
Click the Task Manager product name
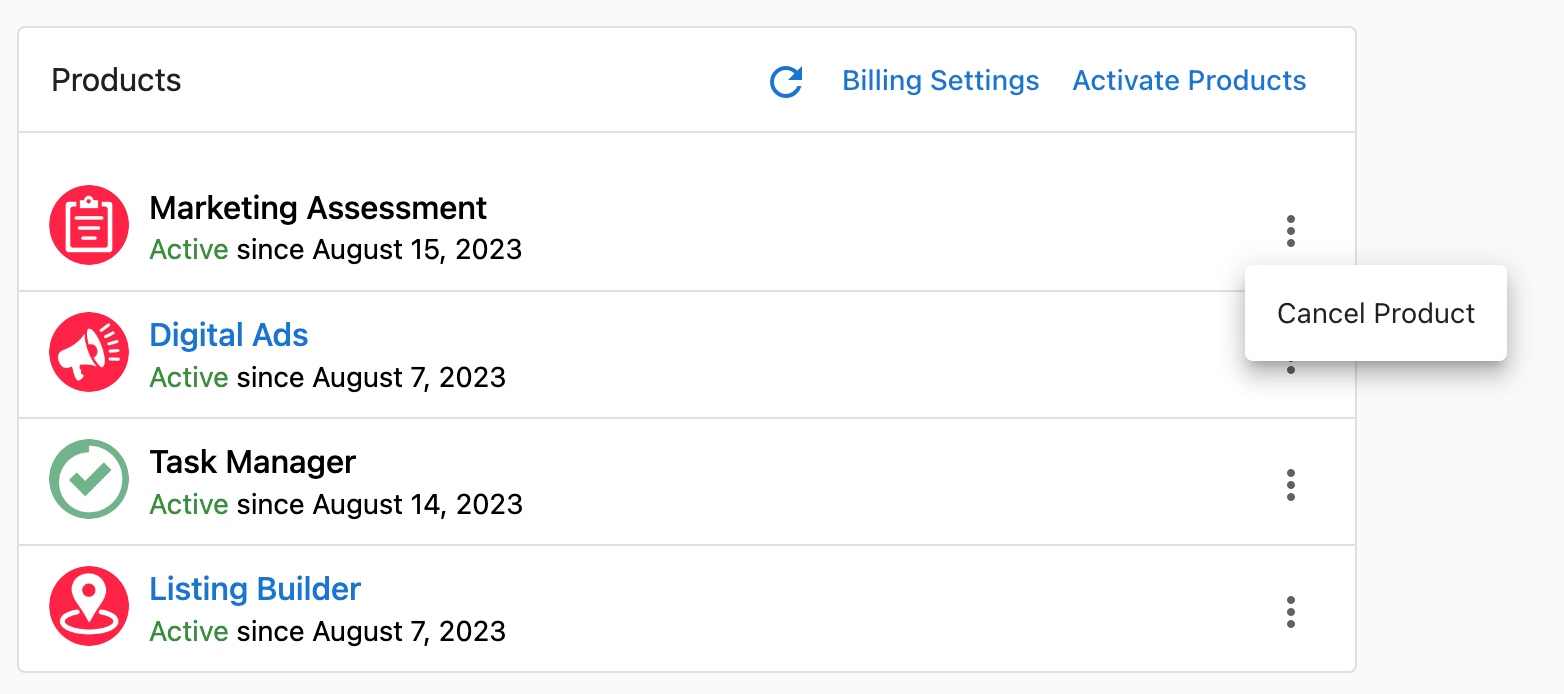click(252, 462)
